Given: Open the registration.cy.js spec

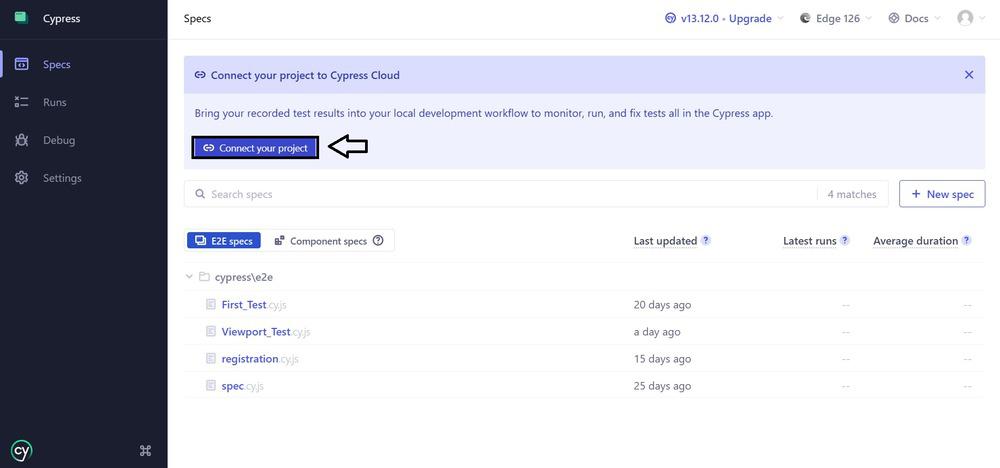Looking at the screenshot, I should (260, 359).
